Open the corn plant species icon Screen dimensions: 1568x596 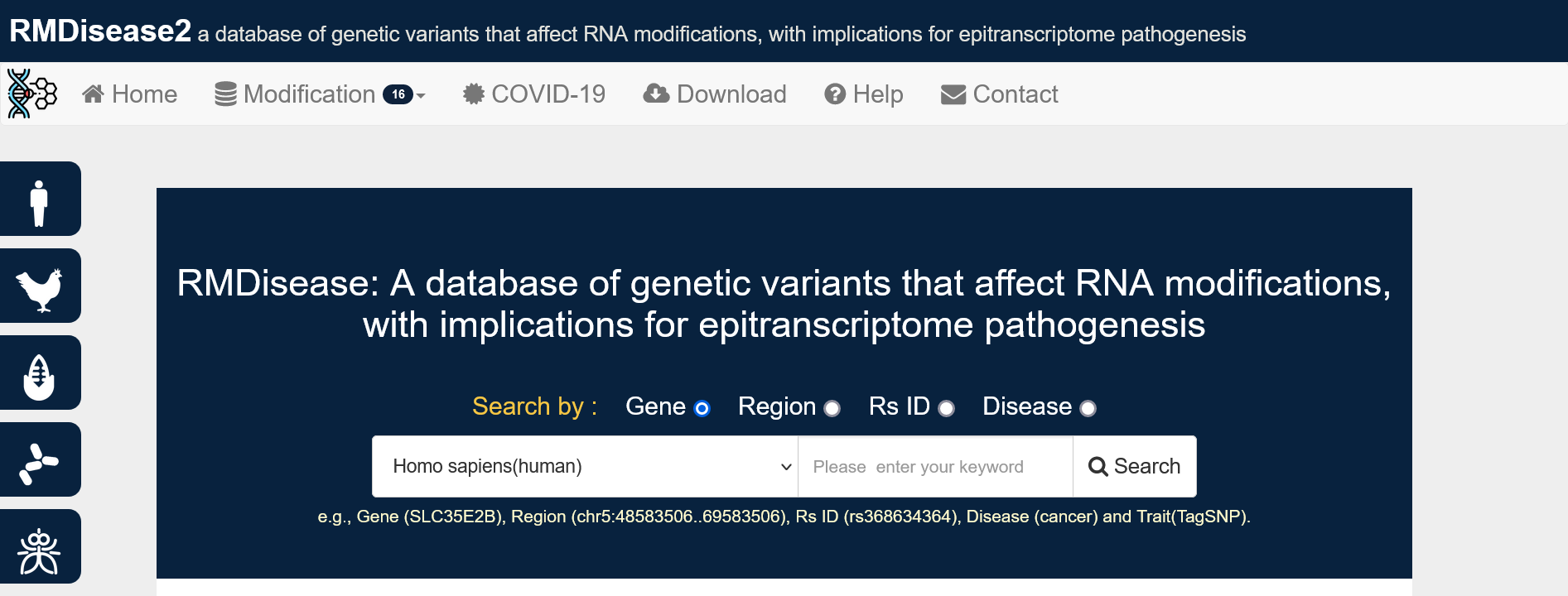[40, 372]
